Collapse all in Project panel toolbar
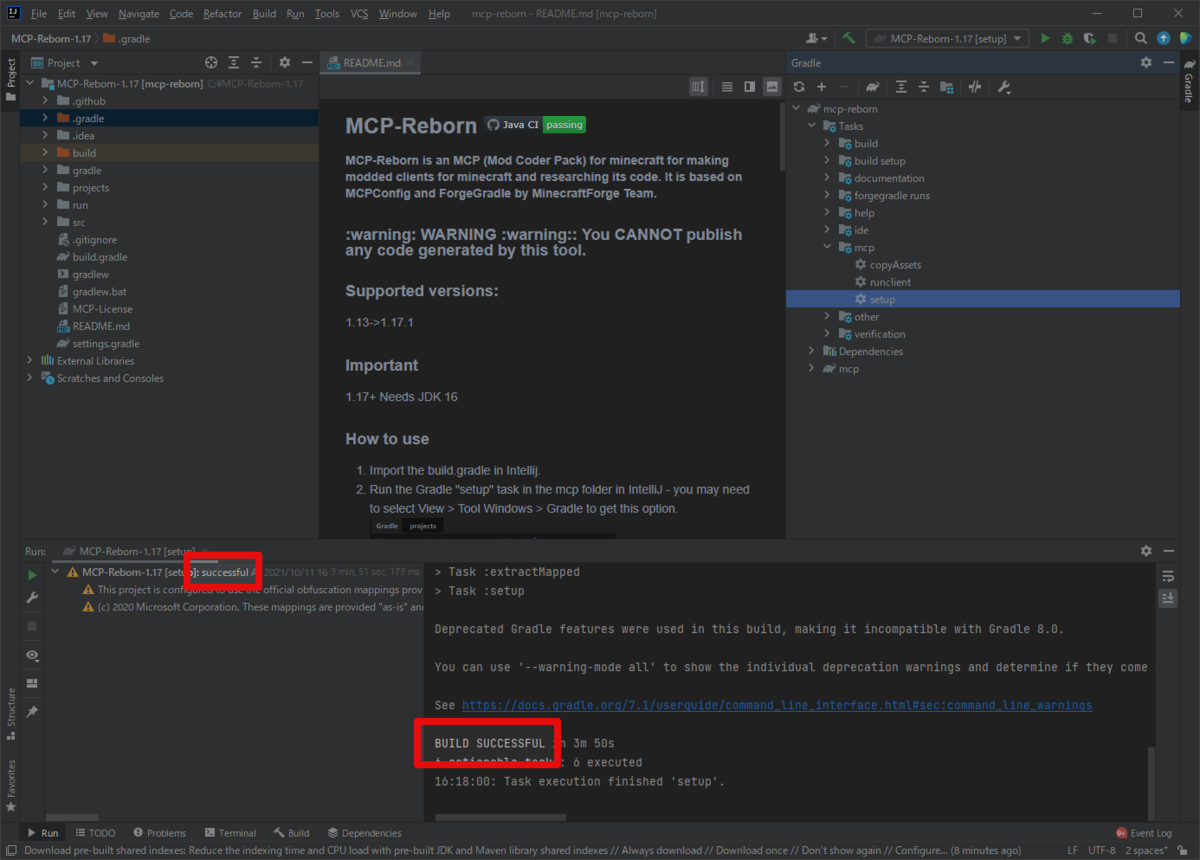 (257, 62)
